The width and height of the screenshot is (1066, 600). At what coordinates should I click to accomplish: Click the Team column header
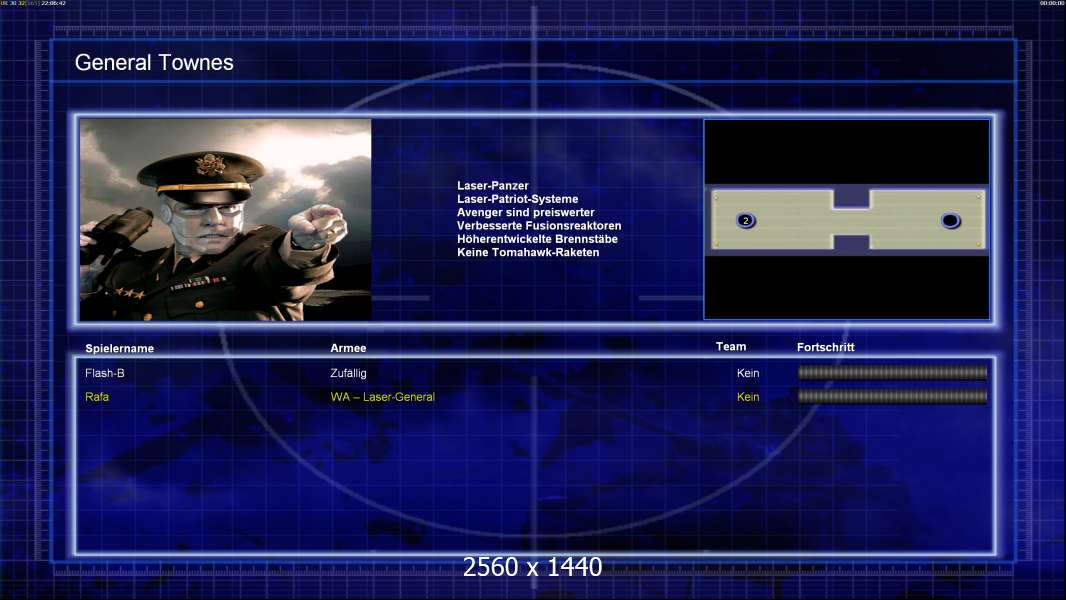coord(731,347)
